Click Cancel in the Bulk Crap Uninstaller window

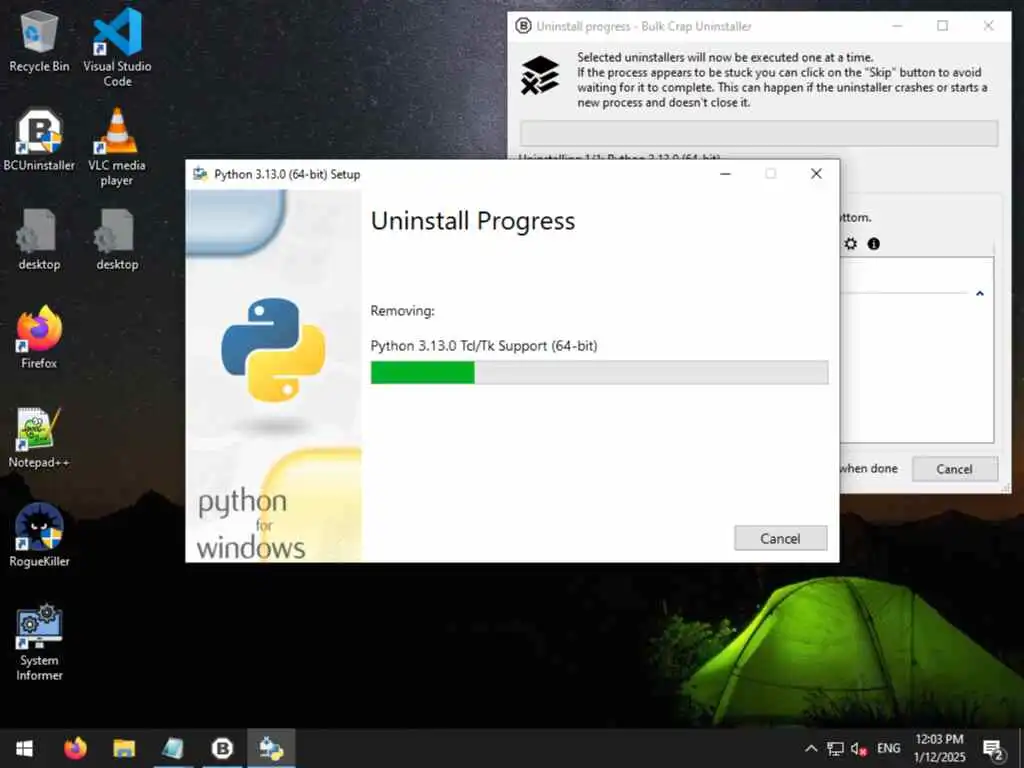tap(954, 469)
